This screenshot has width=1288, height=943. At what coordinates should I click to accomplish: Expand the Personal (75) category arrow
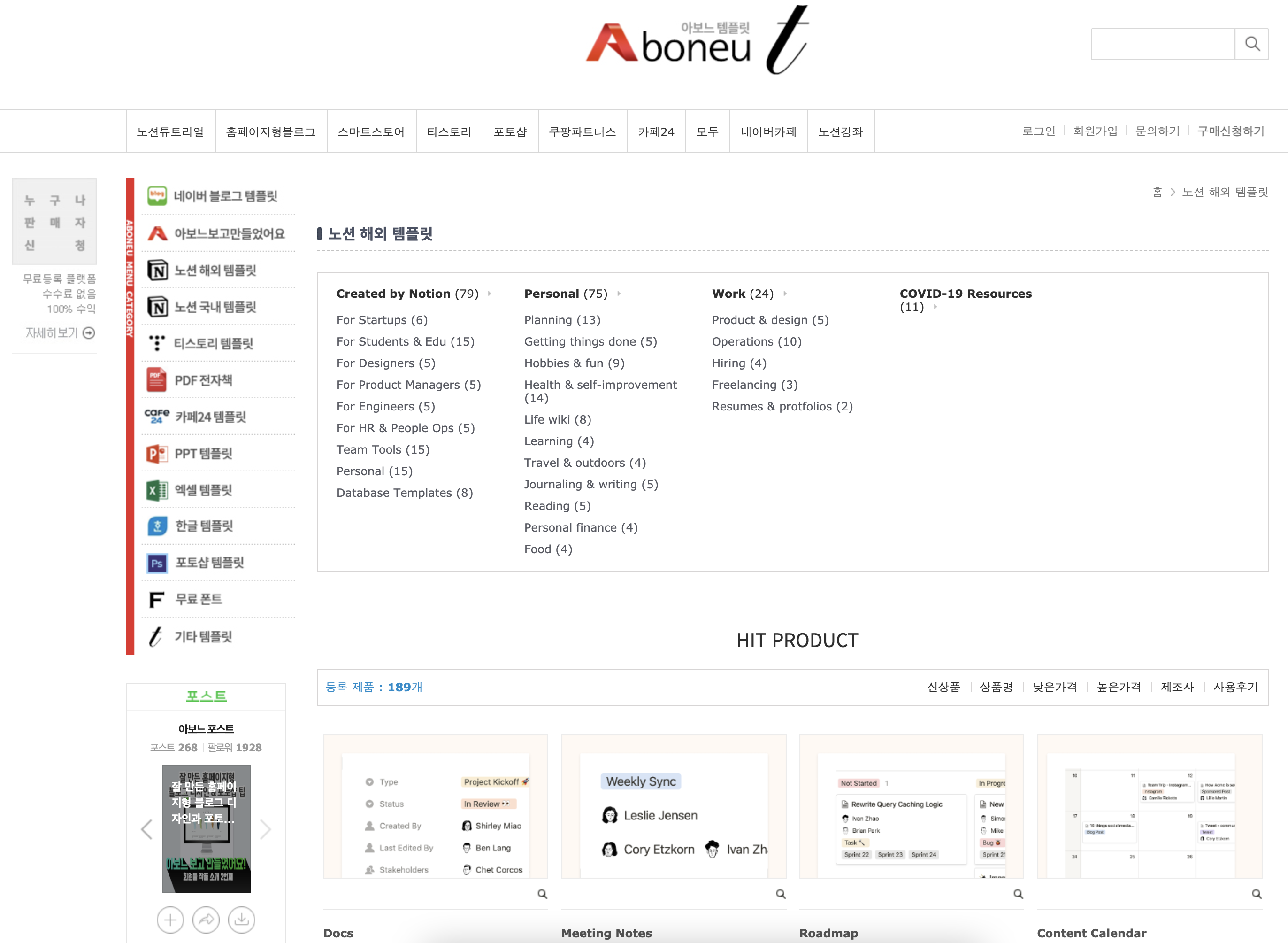619,294
